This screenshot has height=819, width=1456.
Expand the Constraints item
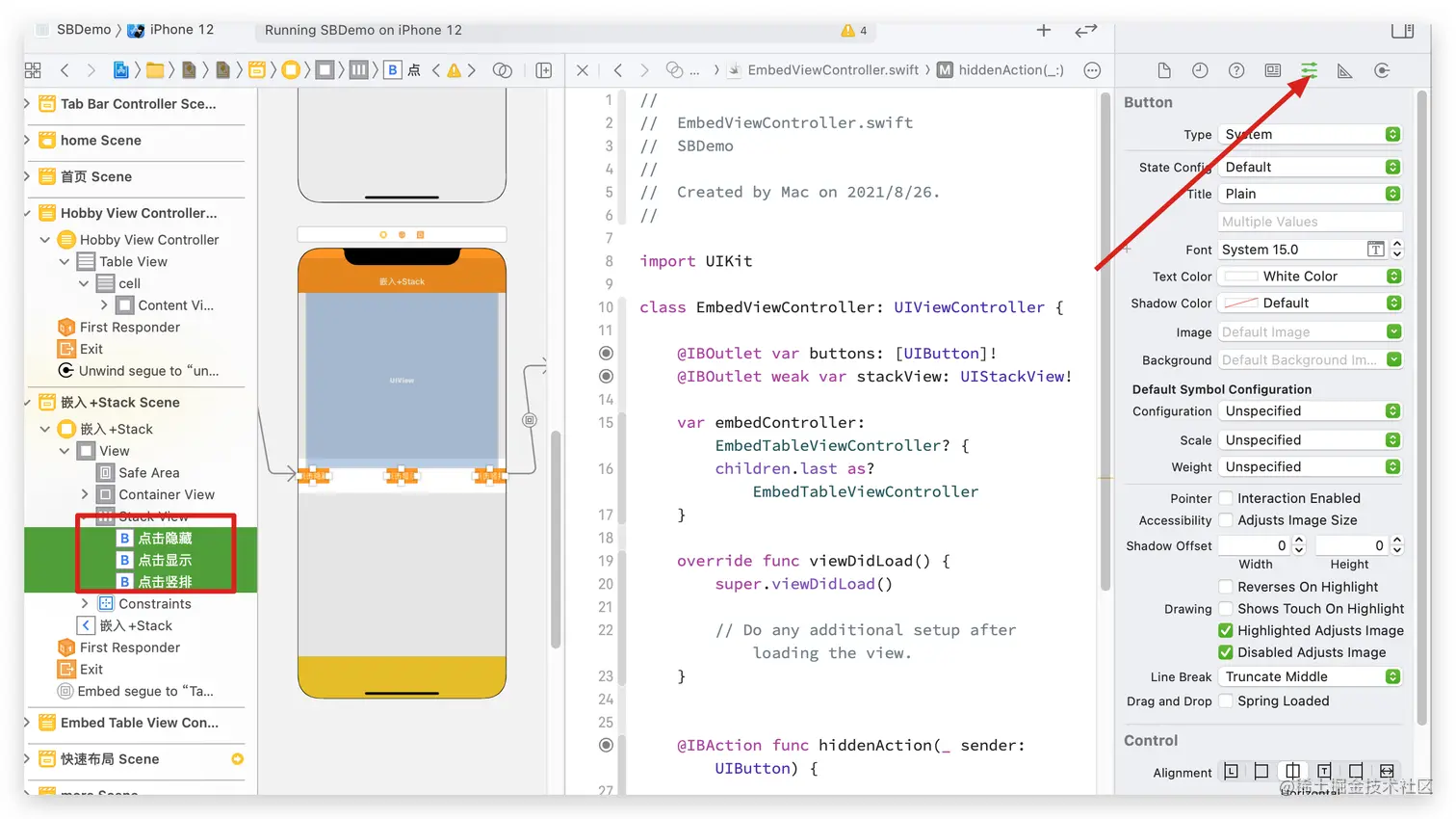pos(85,604)
